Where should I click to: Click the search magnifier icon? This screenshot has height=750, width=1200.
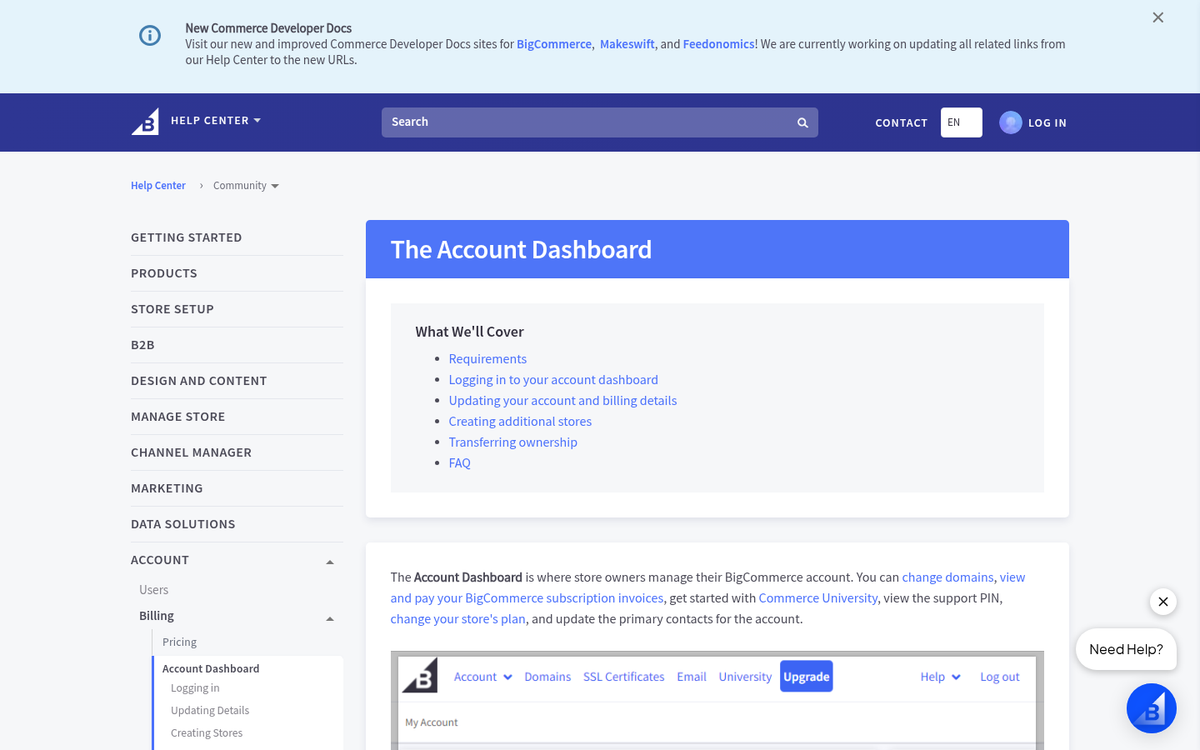pyautogui.click(x=802, y=122)
